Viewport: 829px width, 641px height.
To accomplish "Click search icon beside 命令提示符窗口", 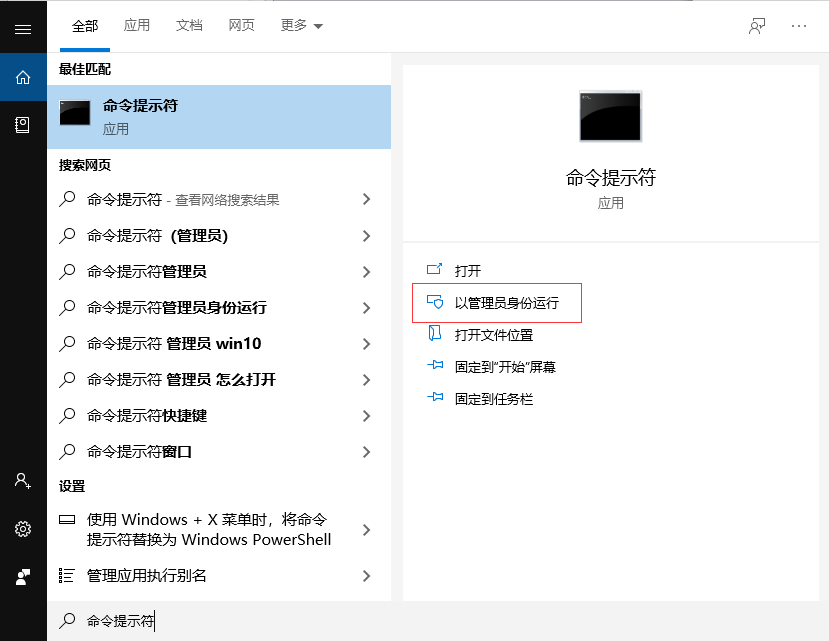I will click(x=67, y=452).
